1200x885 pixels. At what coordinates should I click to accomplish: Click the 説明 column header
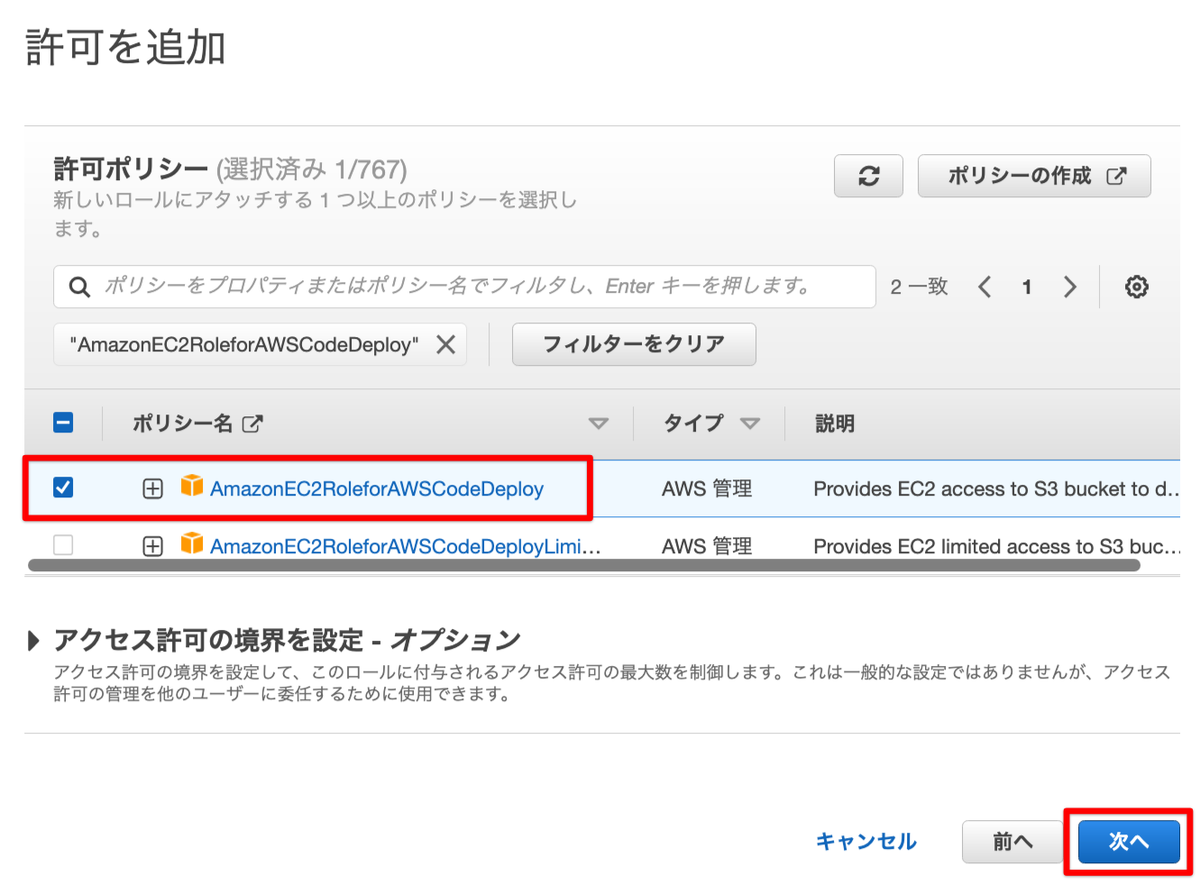click(834, 424)
